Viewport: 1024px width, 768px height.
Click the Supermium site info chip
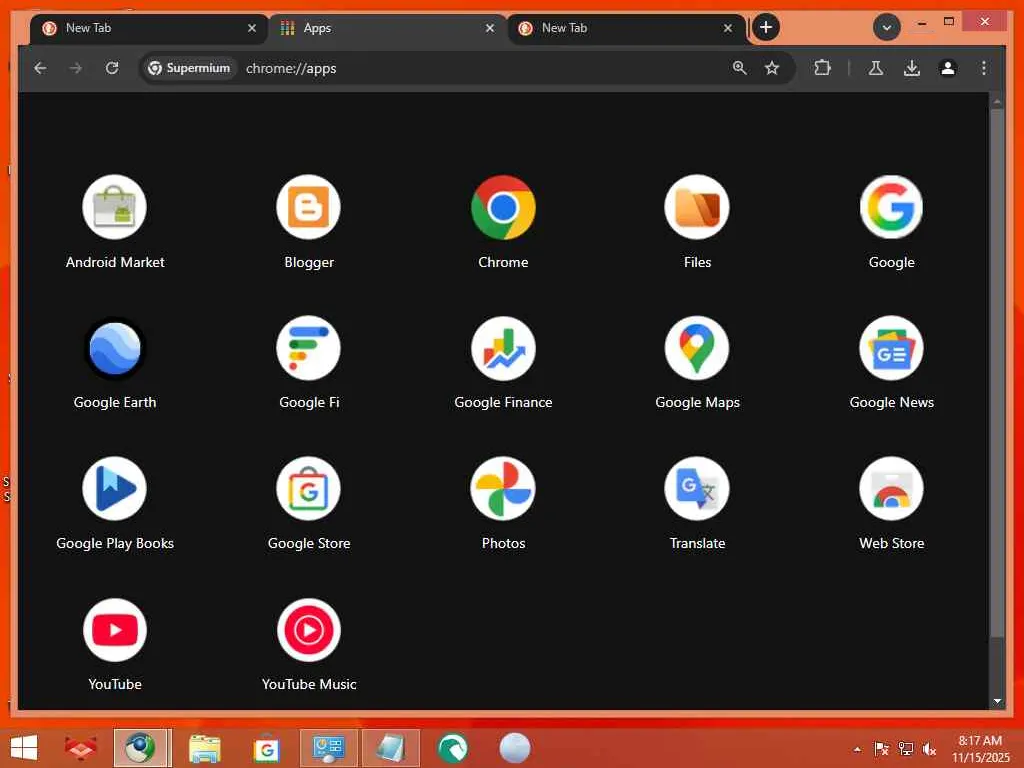pyautogui.click(x=189, y=68)
